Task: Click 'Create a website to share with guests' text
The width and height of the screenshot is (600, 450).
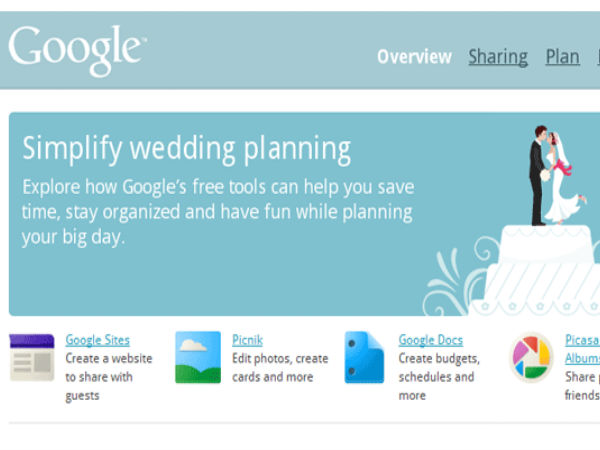Action: [109, 377]
